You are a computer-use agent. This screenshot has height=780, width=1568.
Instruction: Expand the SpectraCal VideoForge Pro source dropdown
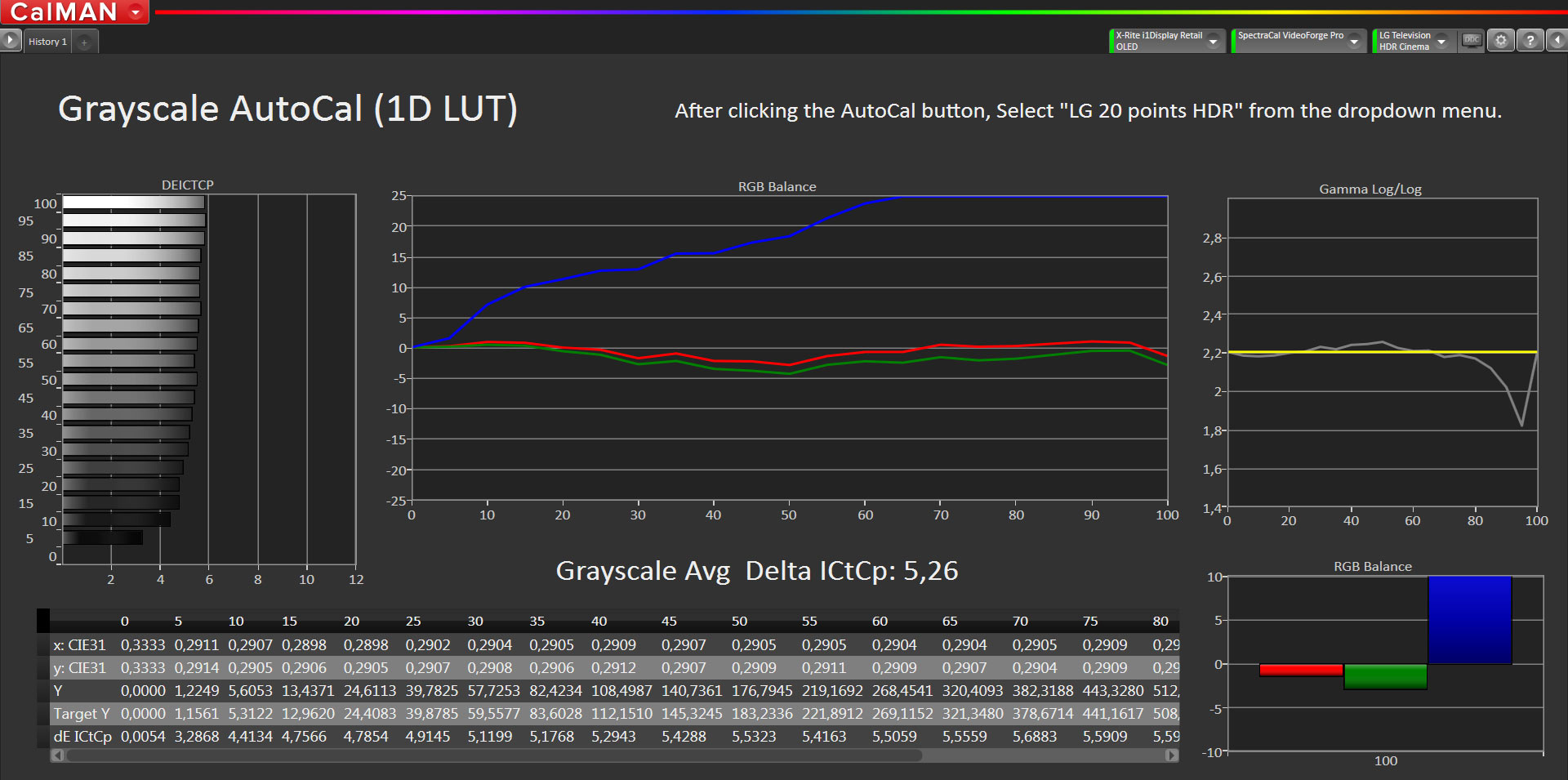coord(1355,41)
